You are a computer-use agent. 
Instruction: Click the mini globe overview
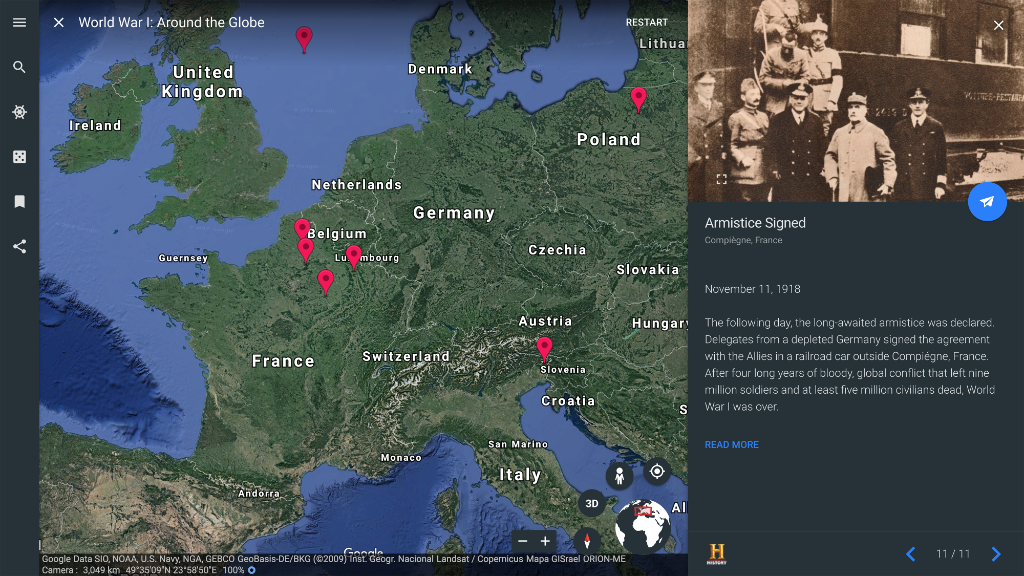643,527
